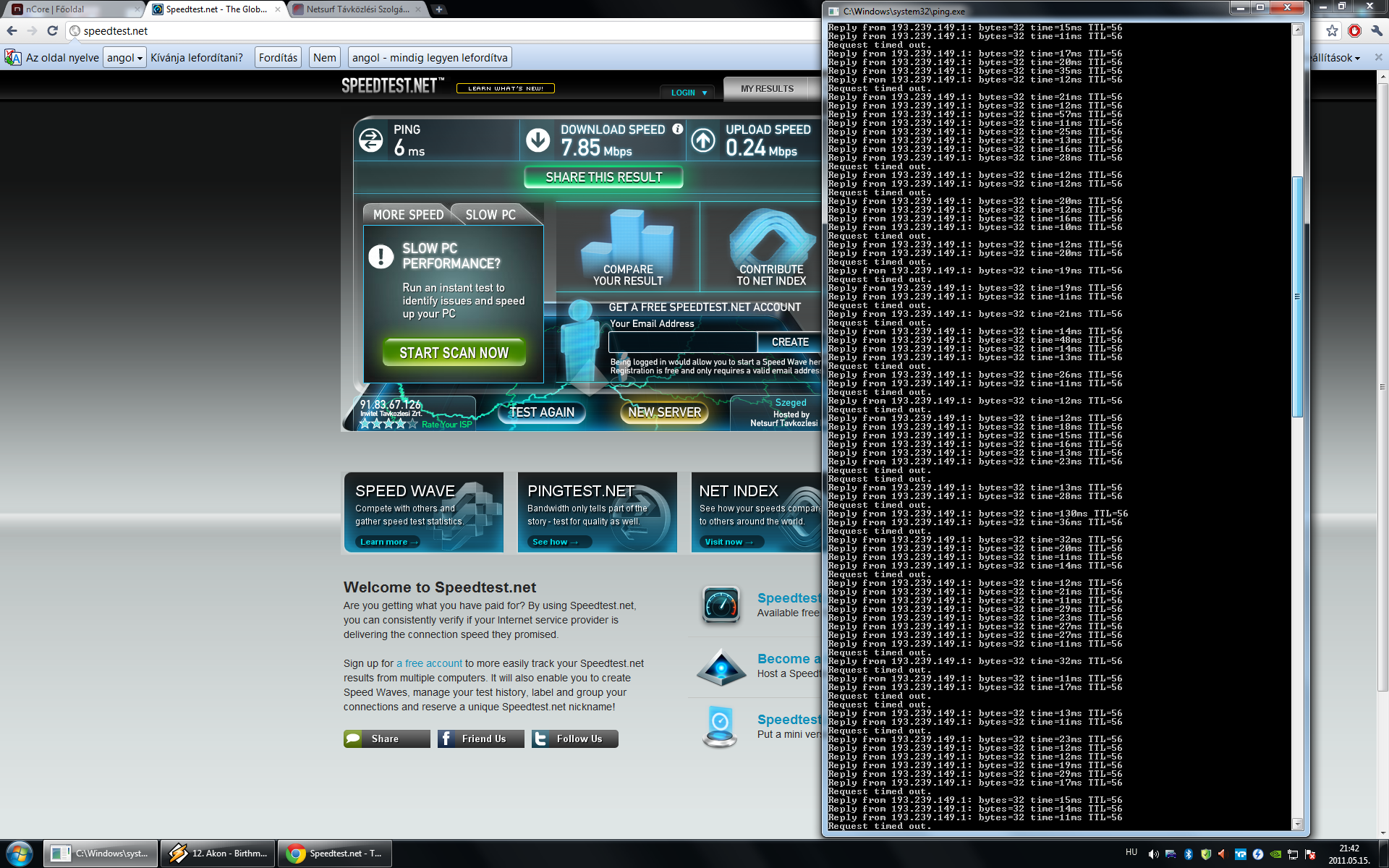This screenshot has width=1389, height=868.
Task: Click the TEST AGAIN button
Action: (542, 412)
